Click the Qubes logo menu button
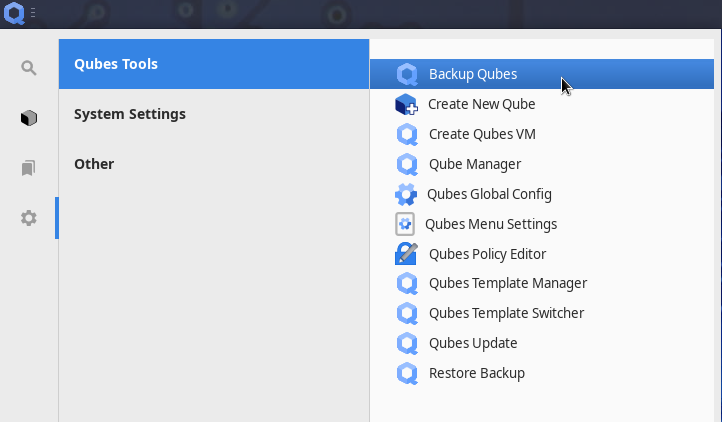Image resolution: width=722 pixels, height=422 pixels. [x=14, y=13]
